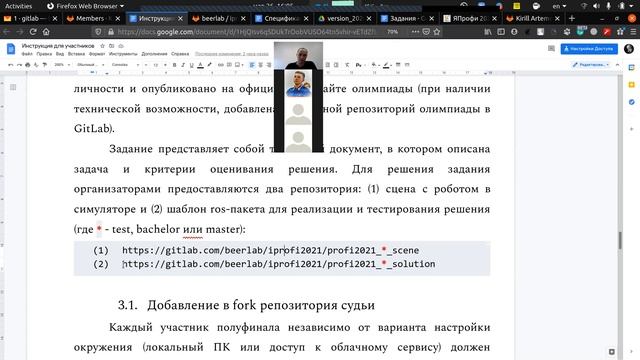640x360 pixels.
Task: Click the profi2021_*_scene gitlab URL line
Action: pos(271,250)
